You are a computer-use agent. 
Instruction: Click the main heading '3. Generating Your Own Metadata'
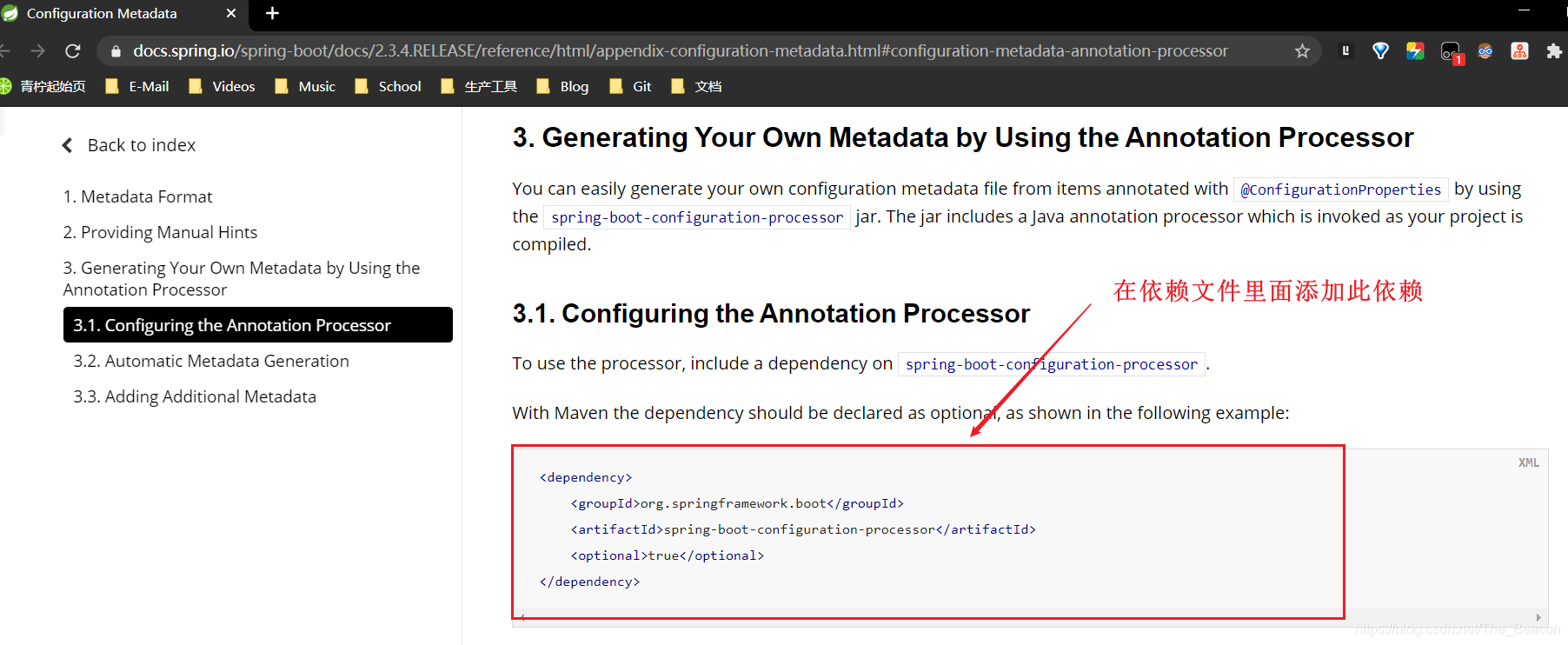click(x=963, y=137)
